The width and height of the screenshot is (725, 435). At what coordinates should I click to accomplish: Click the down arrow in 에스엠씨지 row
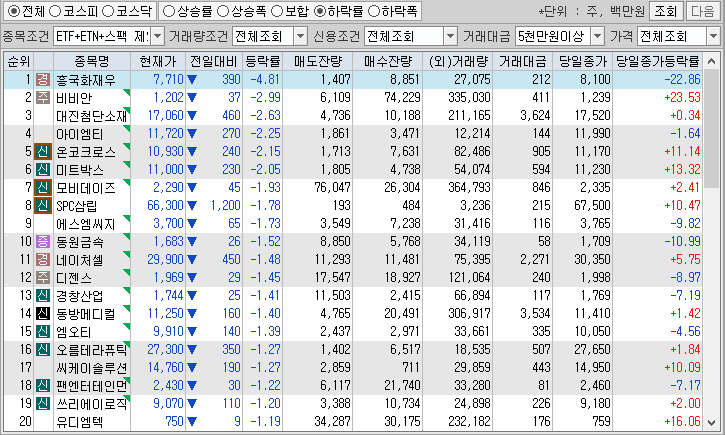pos(191,224)
